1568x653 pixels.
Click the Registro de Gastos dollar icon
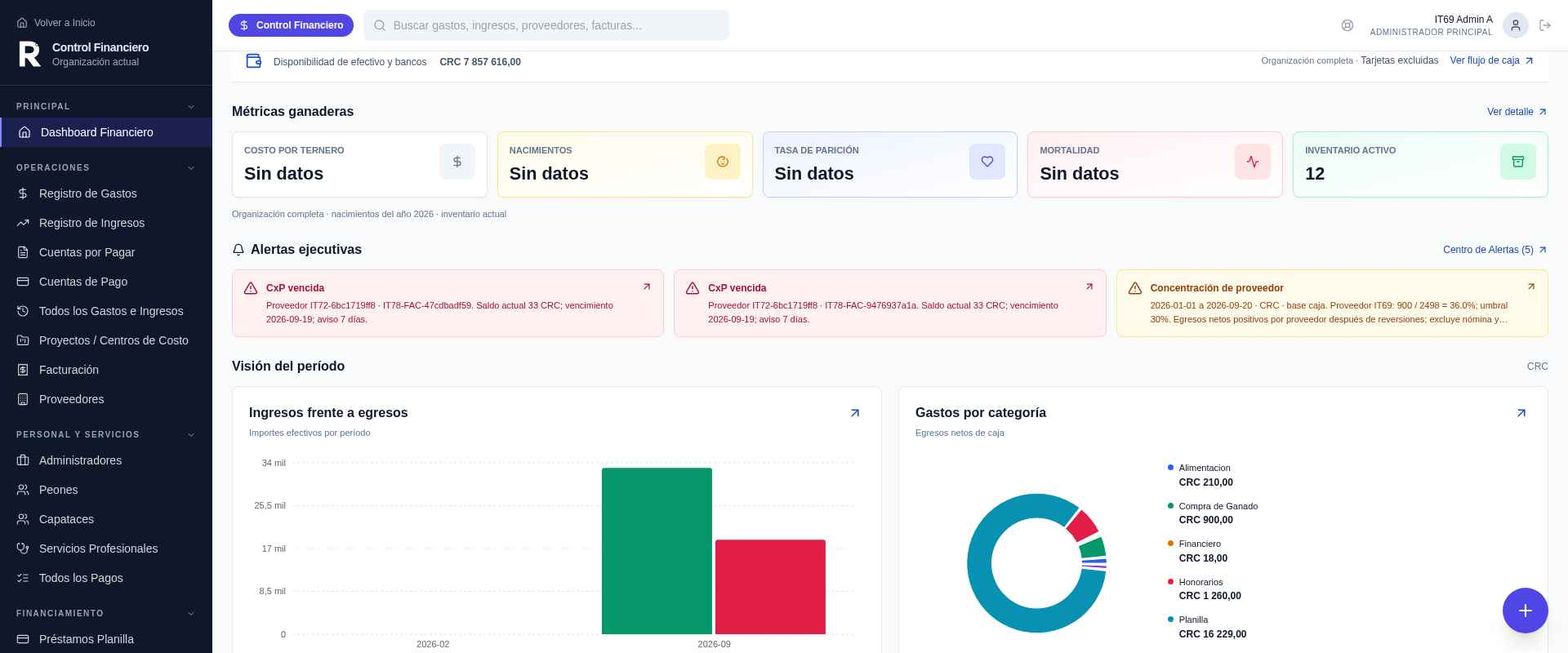click(x=23, y=194)
